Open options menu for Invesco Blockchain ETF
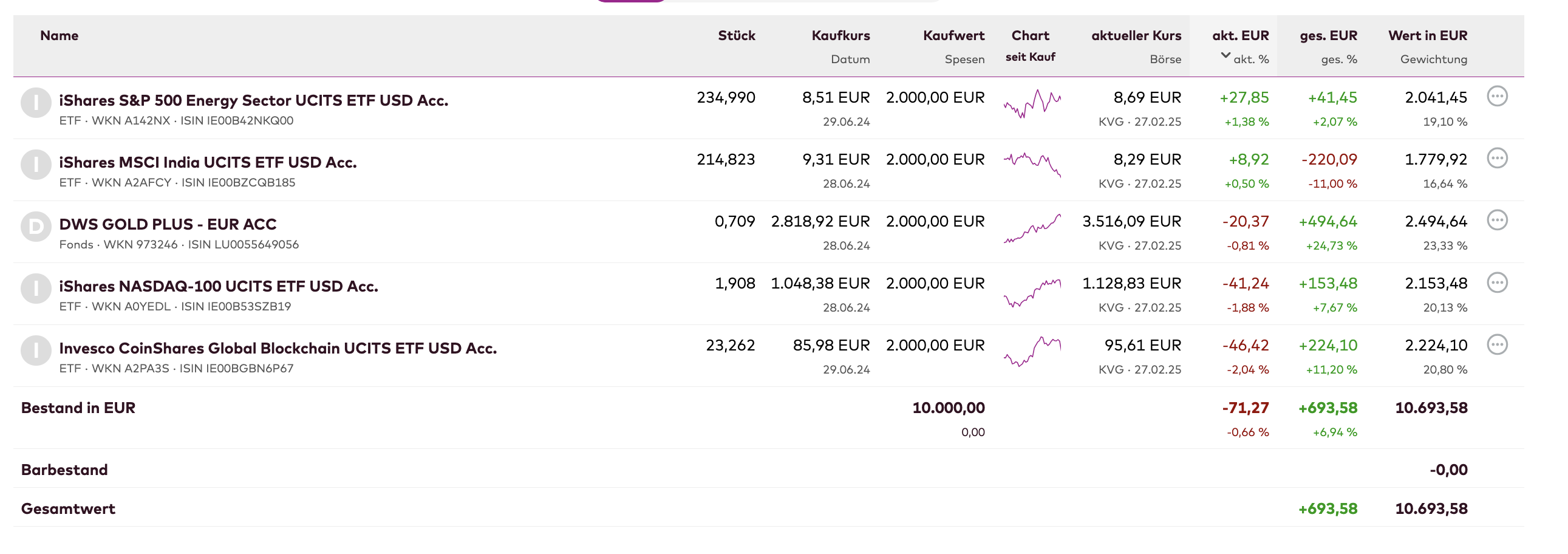The width and height of the screenshot is (1568, 554). [1497, 344]
